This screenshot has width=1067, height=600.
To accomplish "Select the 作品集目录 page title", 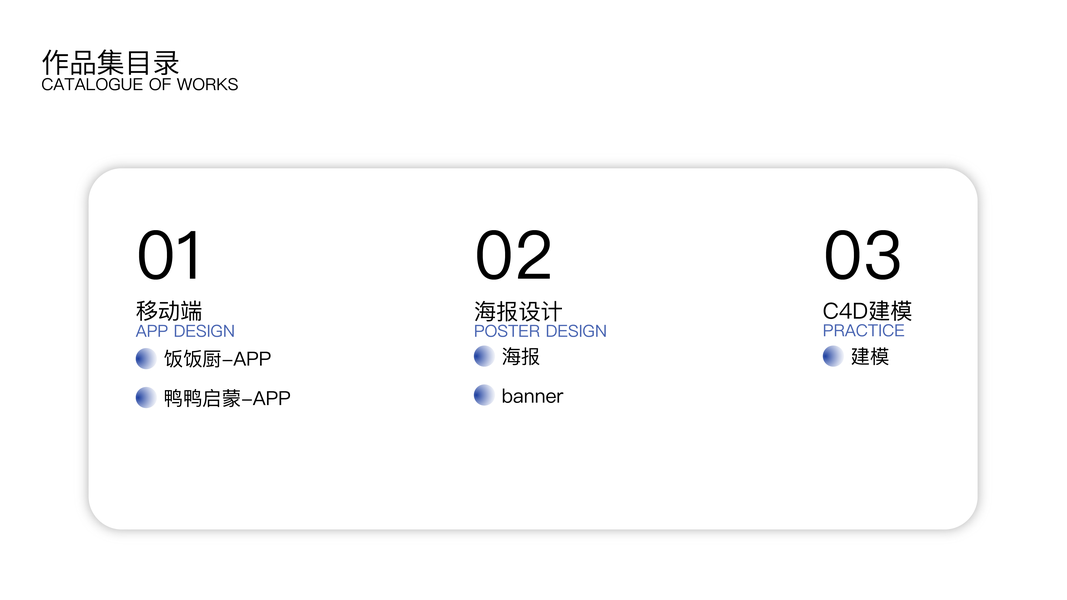I will pos(111,62).
